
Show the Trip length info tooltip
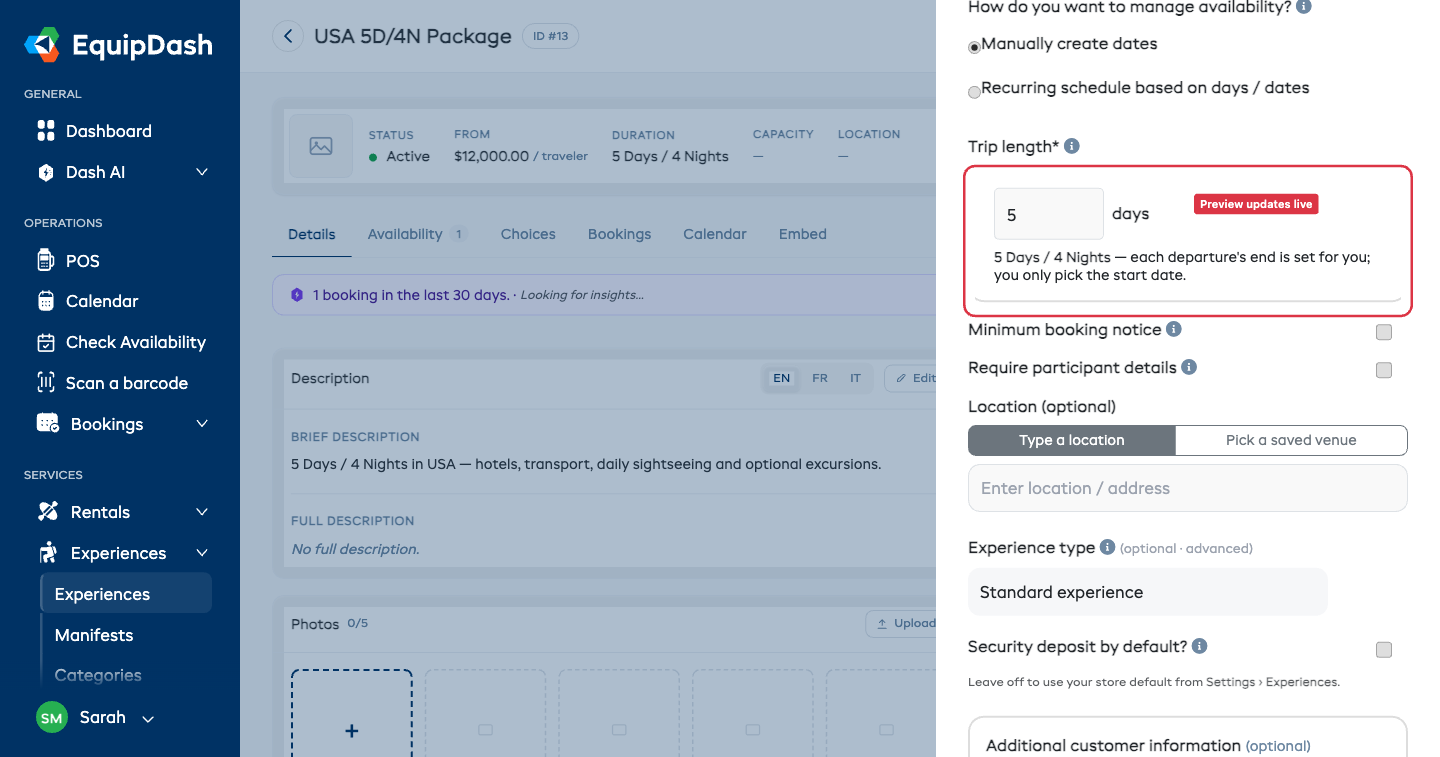pos(1072,146)
